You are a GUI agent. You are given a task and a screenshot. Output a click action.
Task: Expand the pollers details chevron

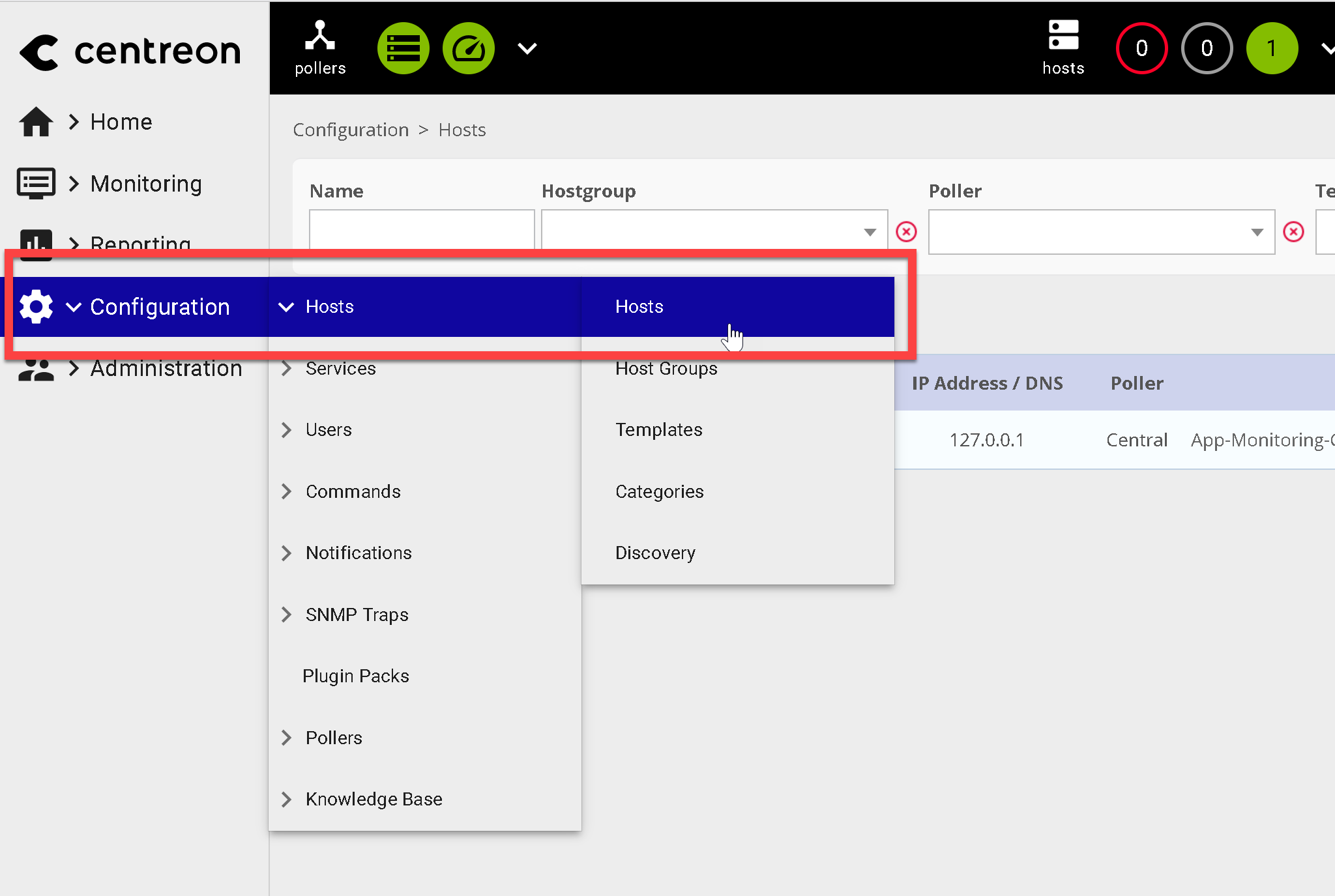click(527, 48)
